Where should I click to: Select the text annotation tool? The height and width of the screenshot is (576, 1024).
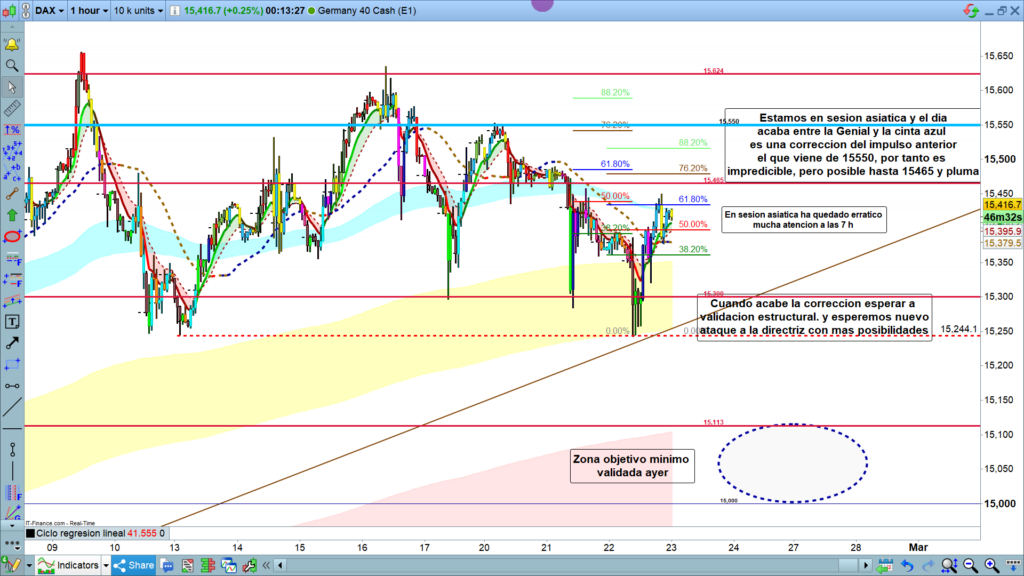click(x=12, y=322)
